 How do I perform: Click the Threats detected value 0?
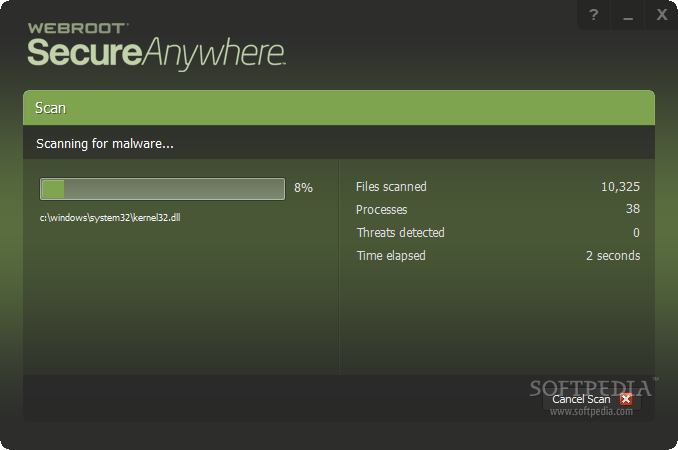click(x=636, y=233)
